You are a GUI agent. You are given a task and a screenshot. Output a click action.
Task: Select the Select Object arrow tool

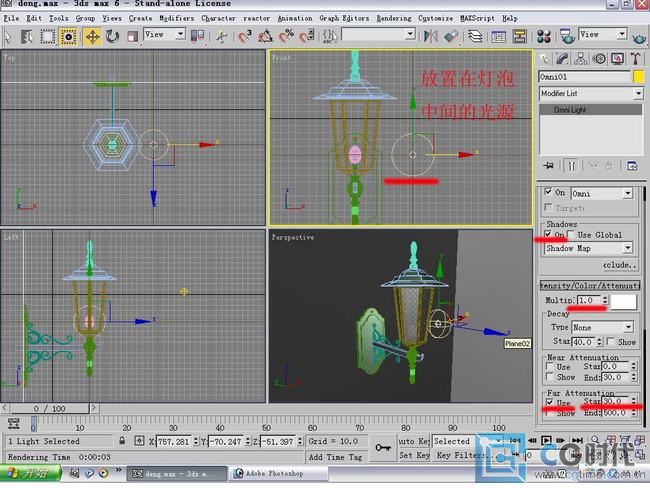tap(8, 36)
